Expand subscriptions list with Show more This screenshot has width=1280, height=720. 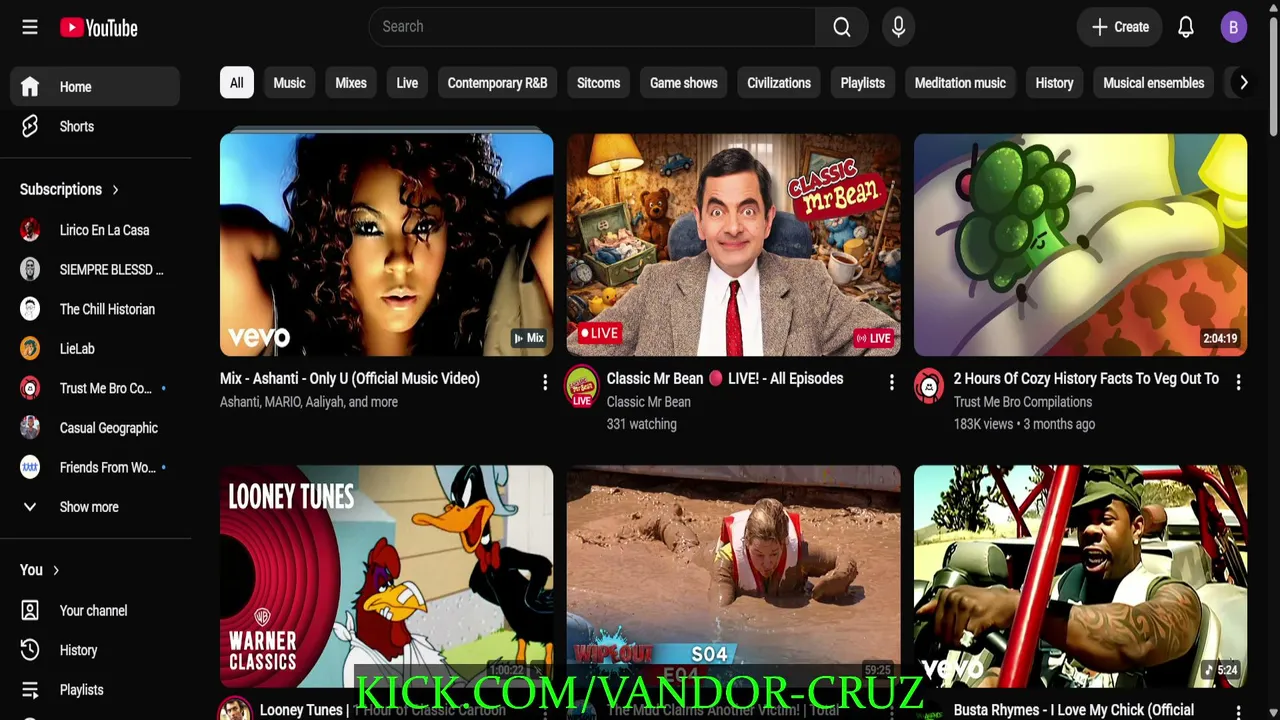coord(95,507)
